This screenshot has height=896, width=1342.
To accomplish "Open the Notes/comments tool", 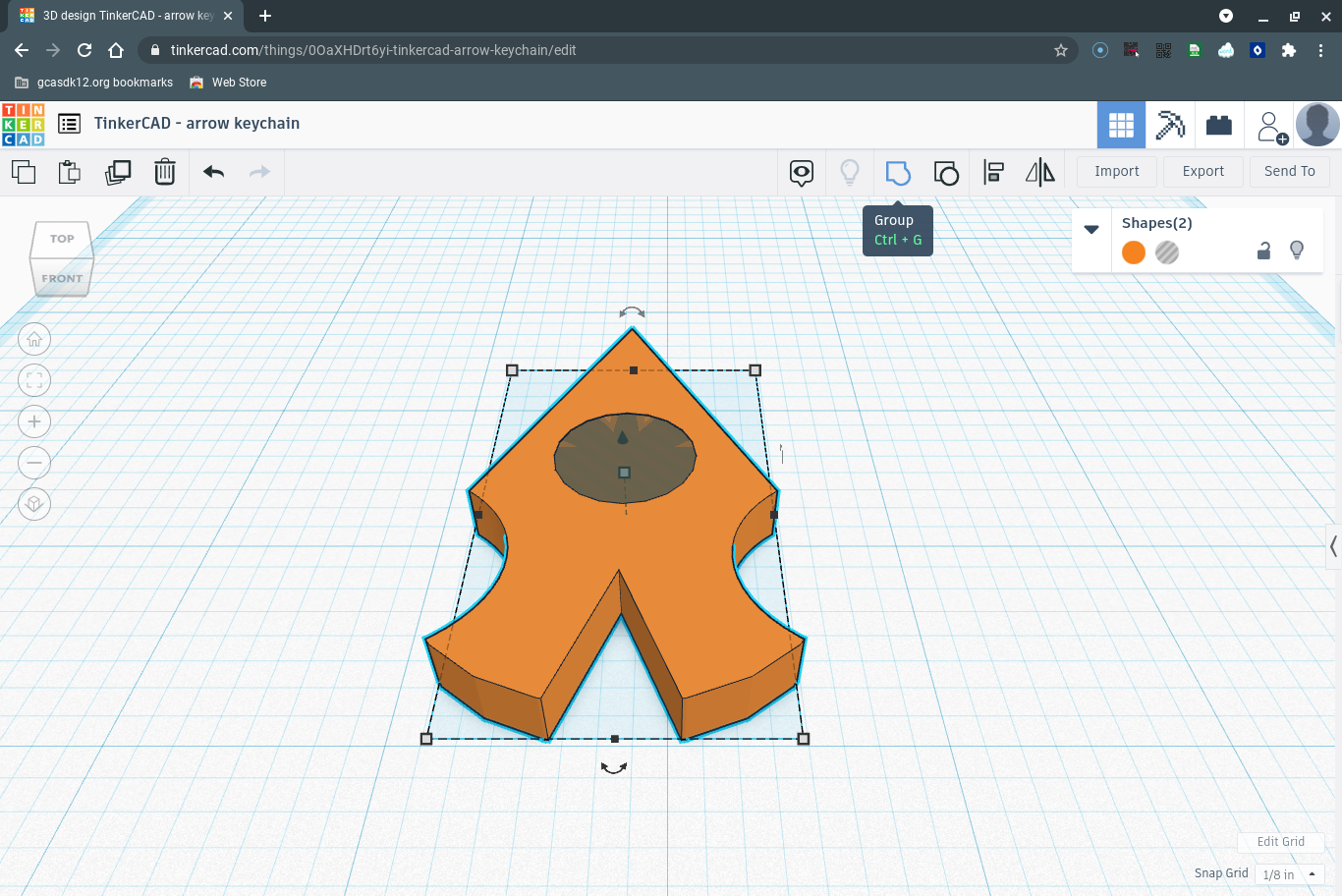I will [x=801, y=171].
